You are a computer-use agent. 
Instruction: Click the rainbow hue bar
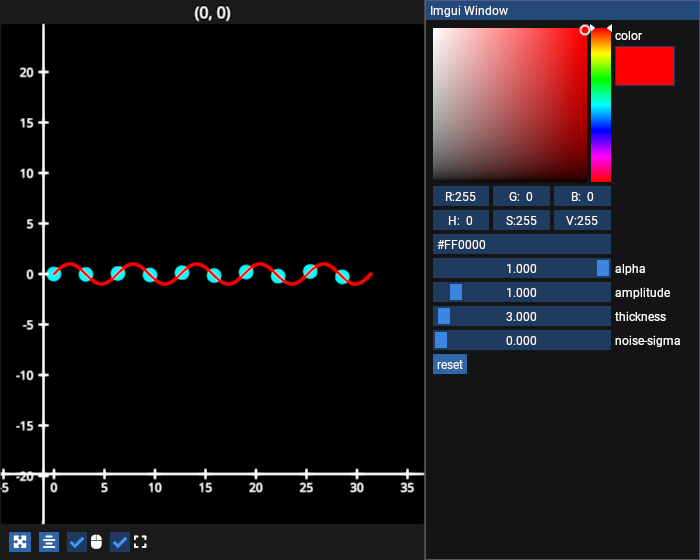(x=601, y=104)
